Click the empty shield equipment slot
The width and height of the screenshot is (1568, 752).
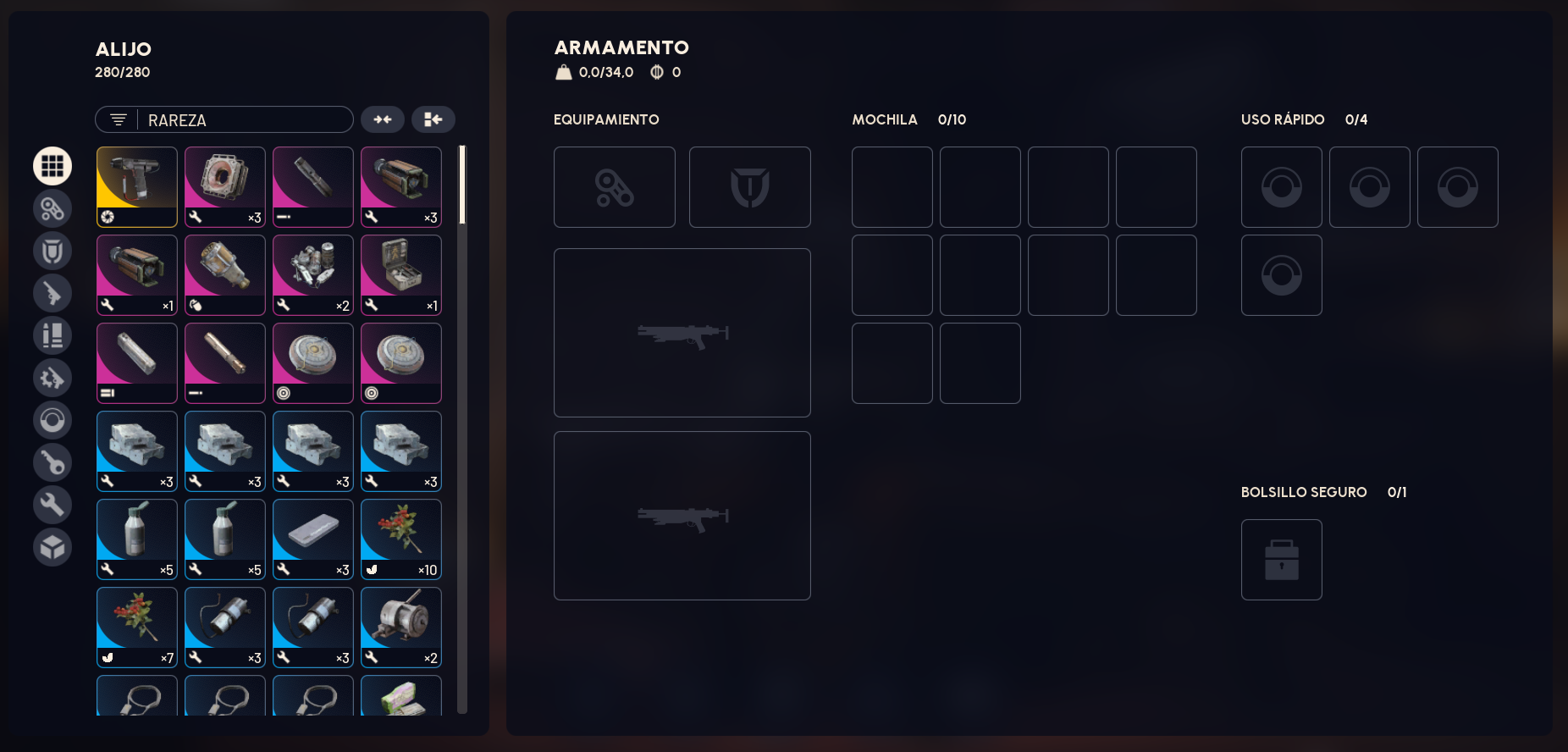pos(750,187)
